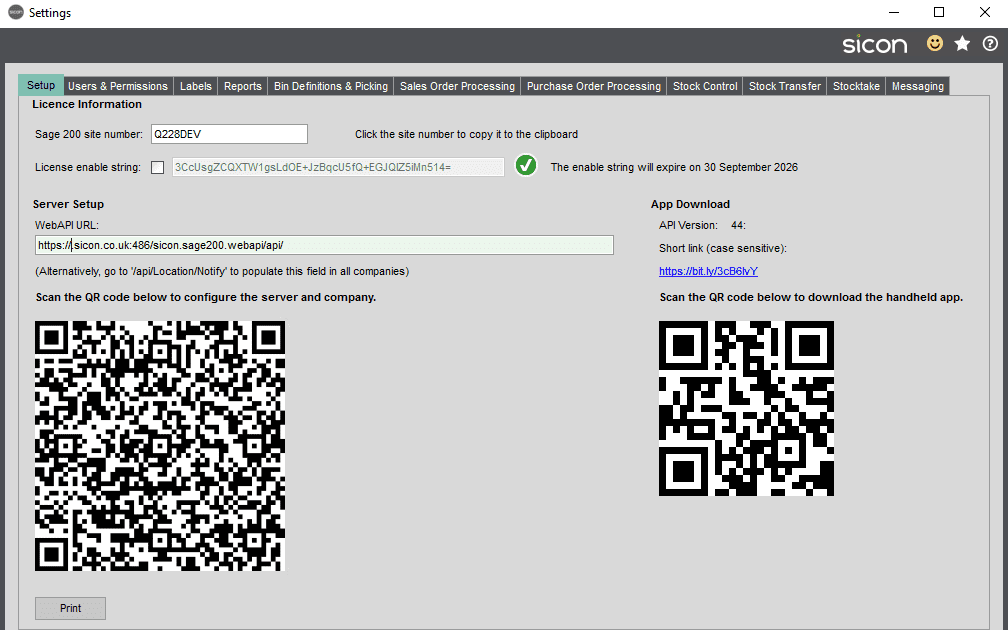Open the Stock Transfer tab

point(784,86)
